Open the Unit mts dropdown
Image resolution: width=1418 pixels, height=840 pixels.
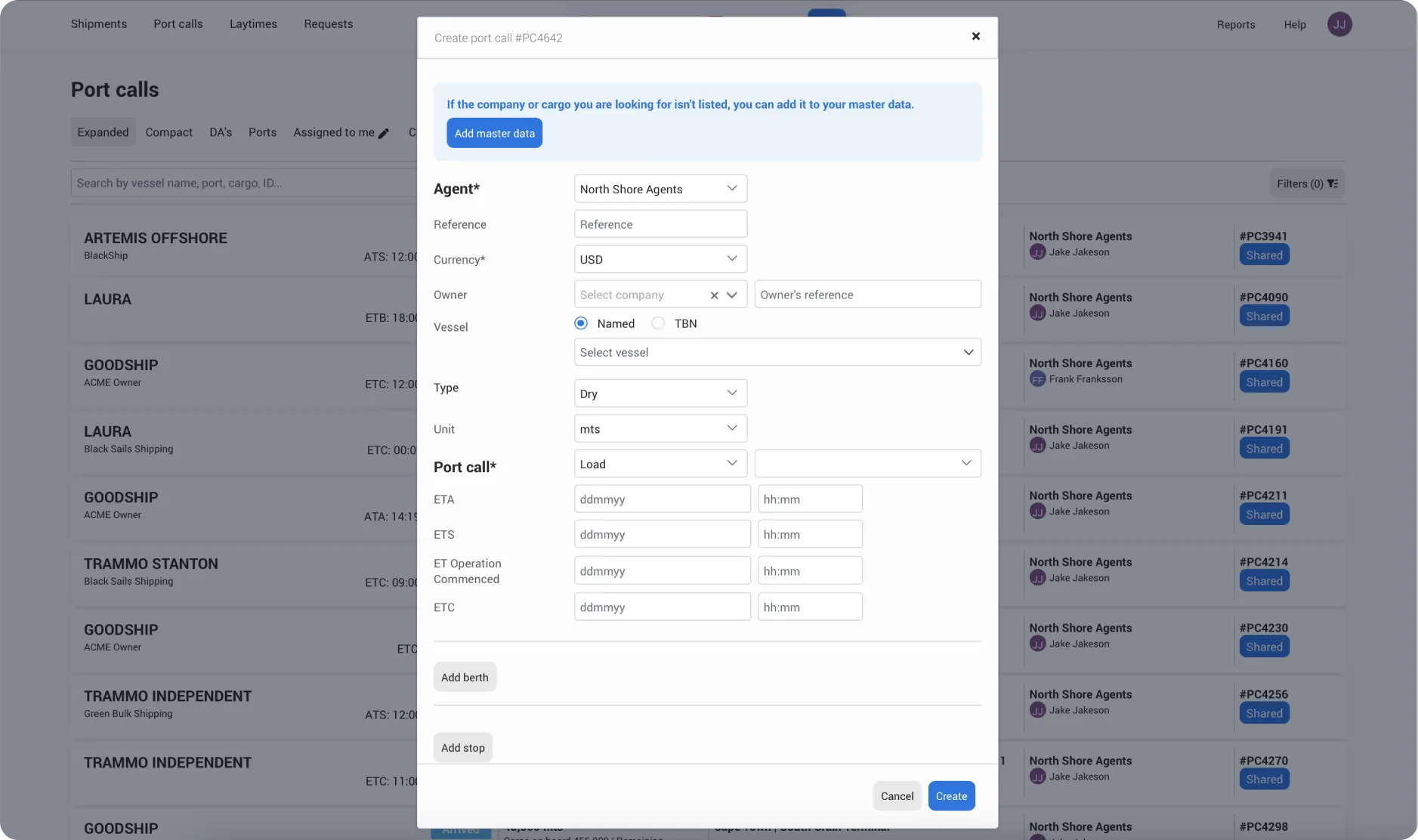(660, 428)
